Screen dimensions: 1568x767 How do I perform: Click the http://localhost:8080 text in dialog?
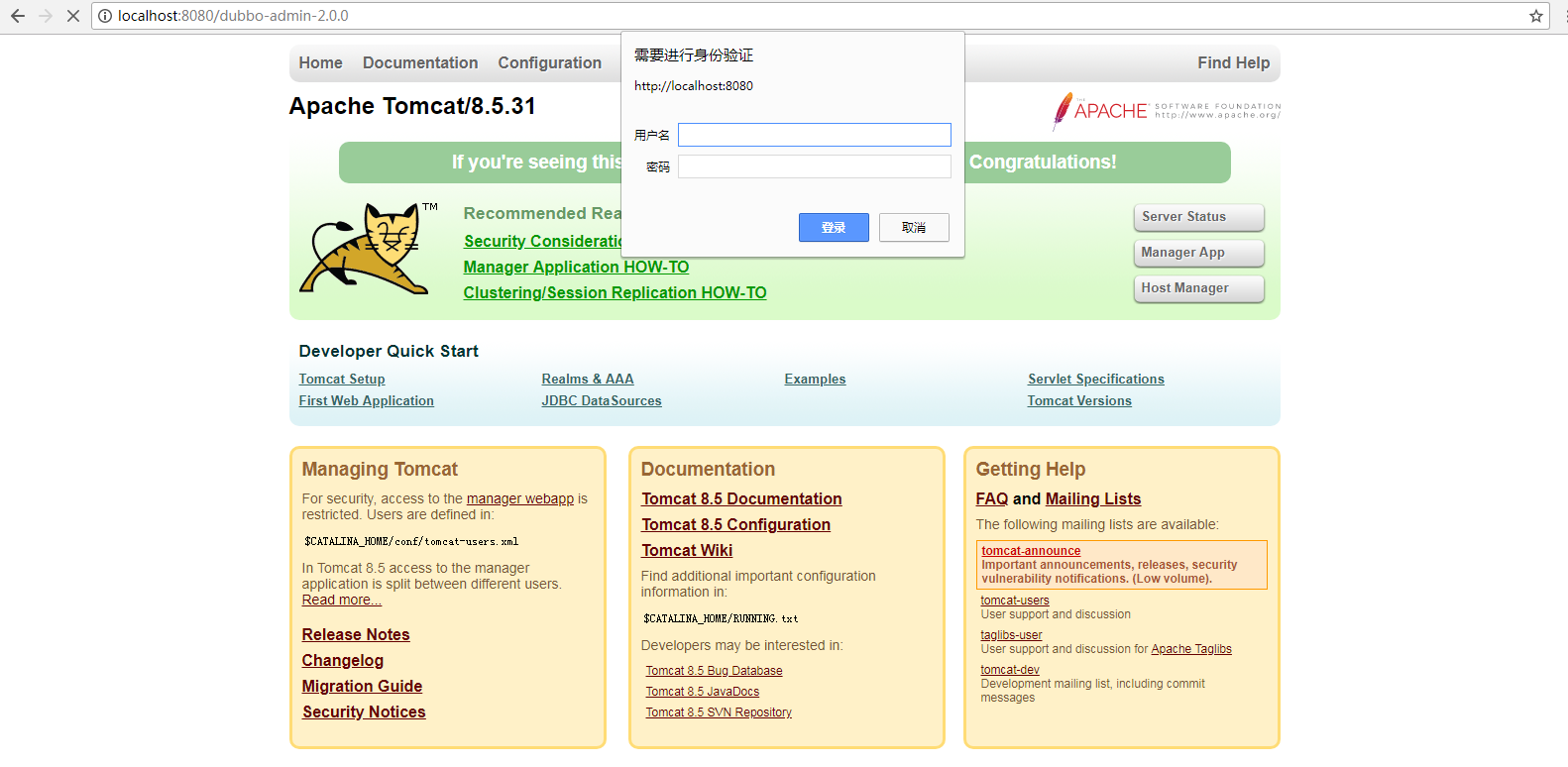[x=694, y=86]
